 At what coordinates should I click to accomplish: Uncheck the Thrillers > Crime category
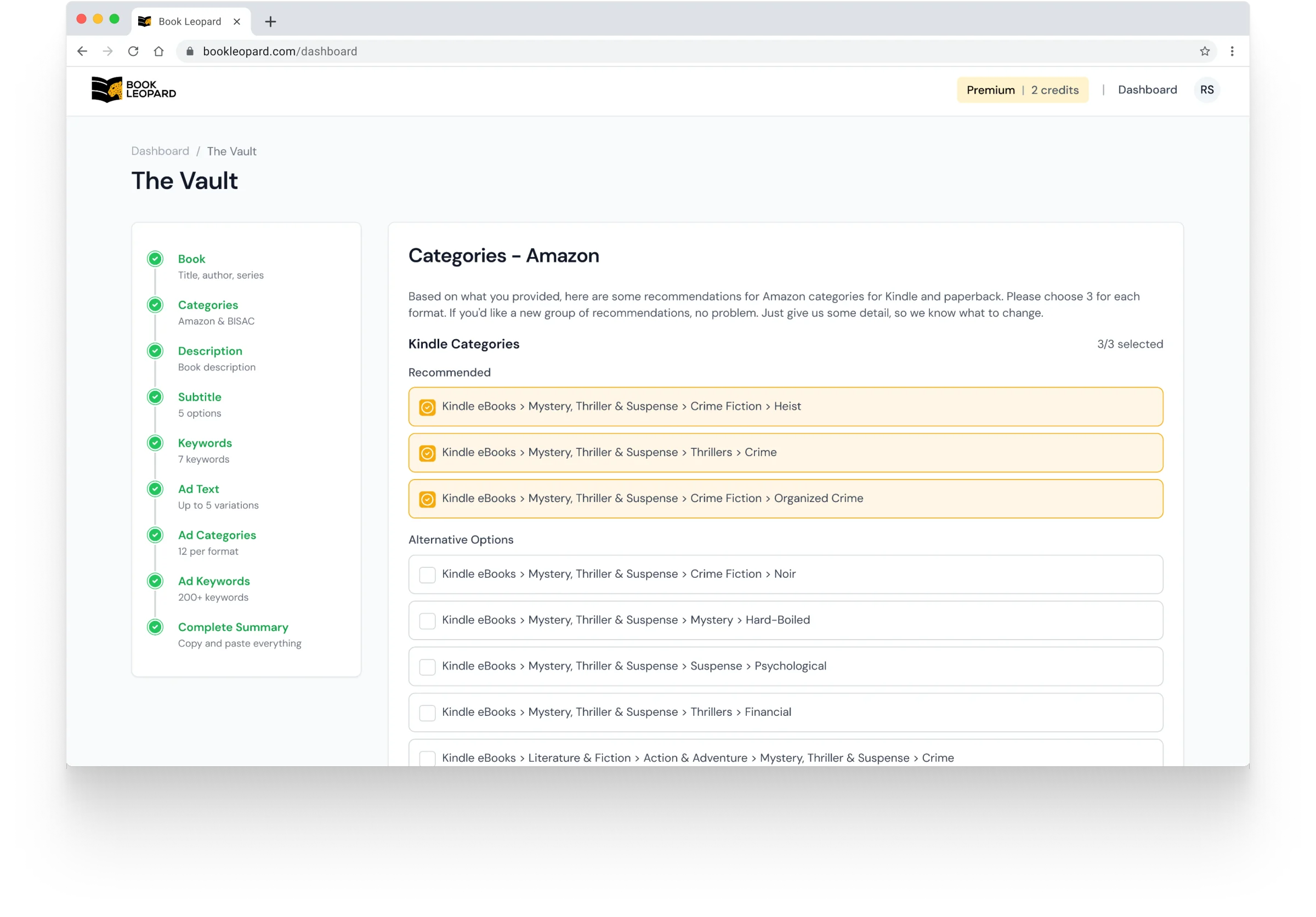[x=427, y=453]
